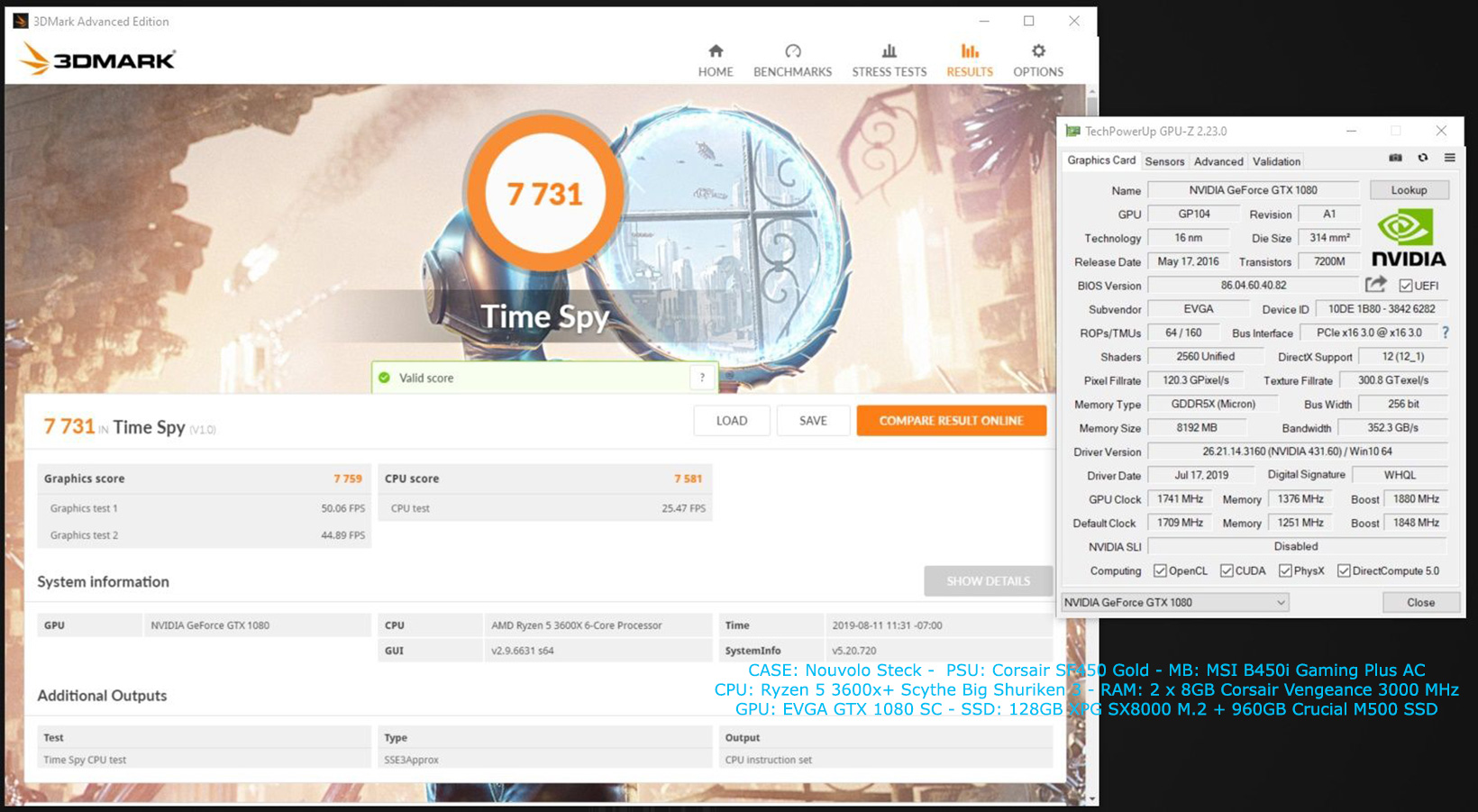
Task: Save the Time Spy result
Action: click(x=813, y=421)
